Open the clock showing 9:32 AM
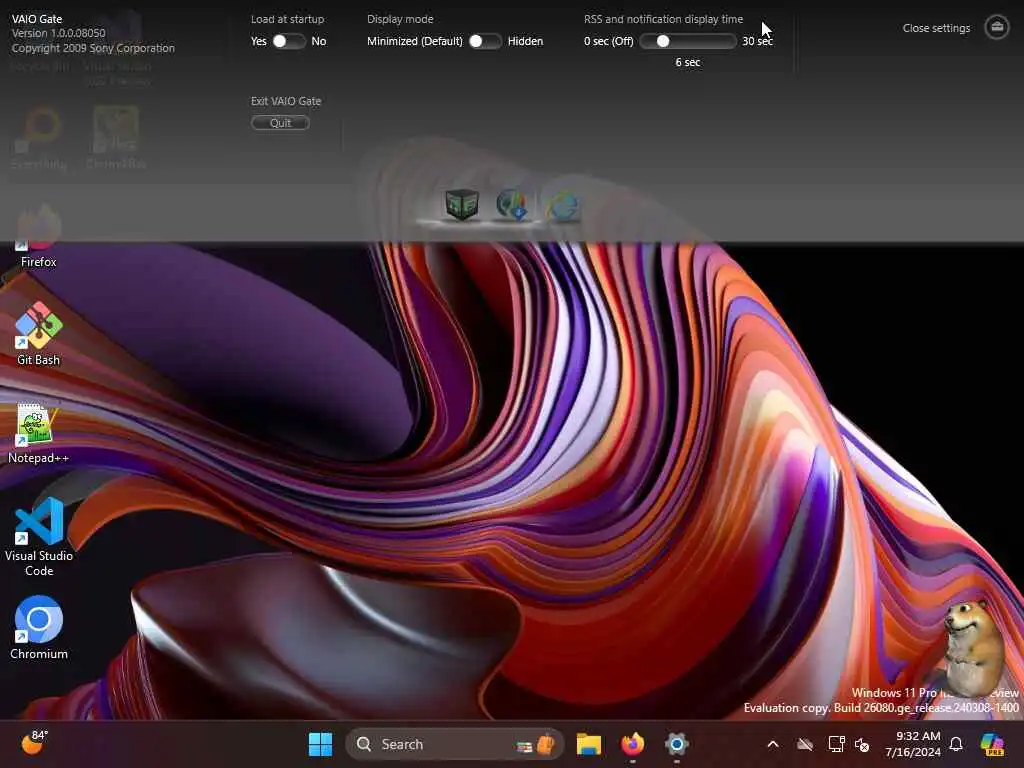 [x=913, y=744]
